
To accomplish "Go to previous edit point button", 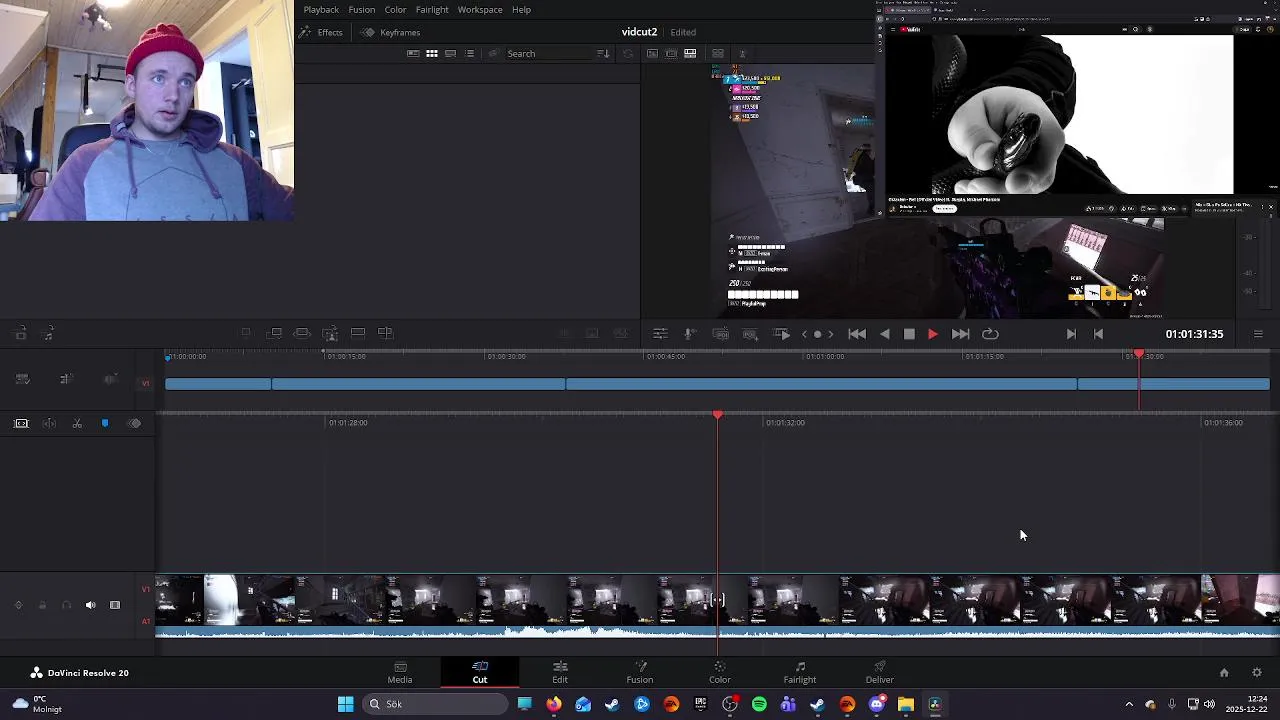I will click(x=1098, y=334).
